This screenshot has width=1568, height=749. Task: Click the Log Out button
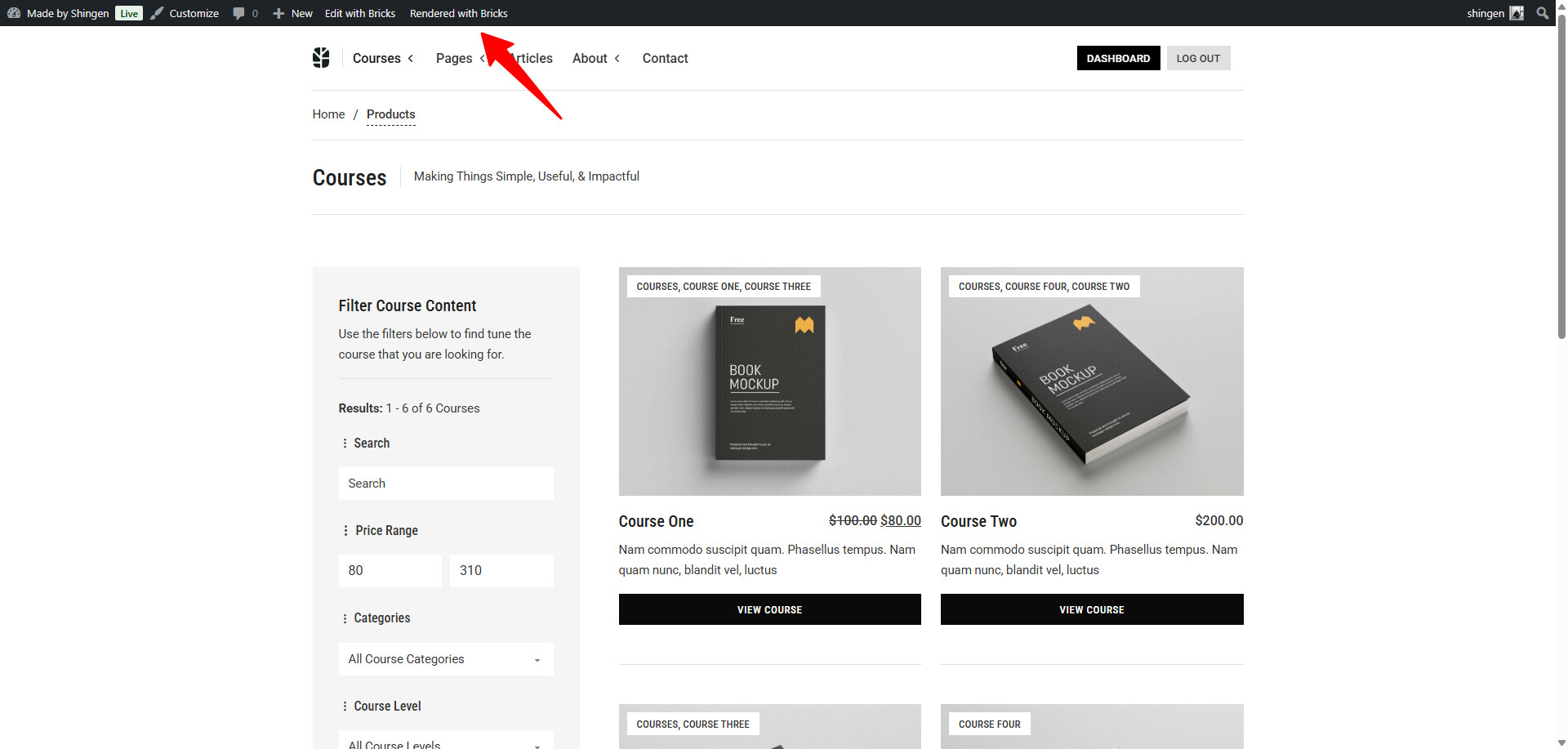[1198, 59]
